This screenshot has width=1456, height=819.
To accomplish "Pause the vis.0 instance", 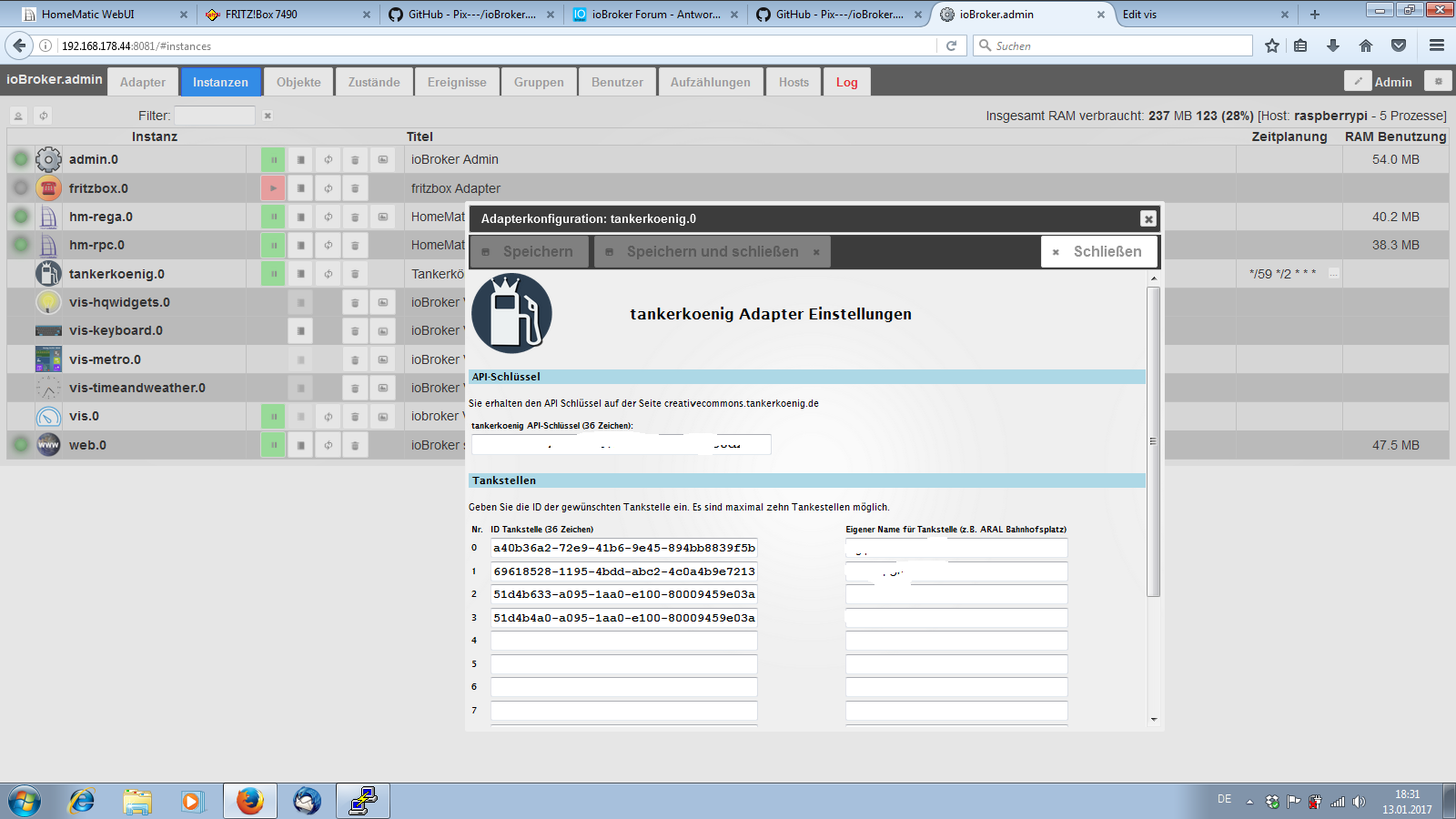I will [273, 416].
